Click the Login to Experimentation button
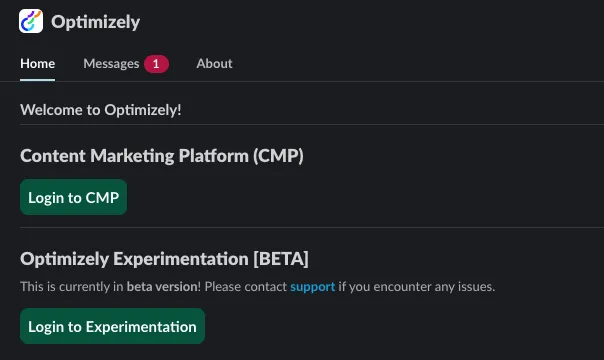Image resolution: width=604 pixels, height=360 pixels. click(x=112, y=326)
